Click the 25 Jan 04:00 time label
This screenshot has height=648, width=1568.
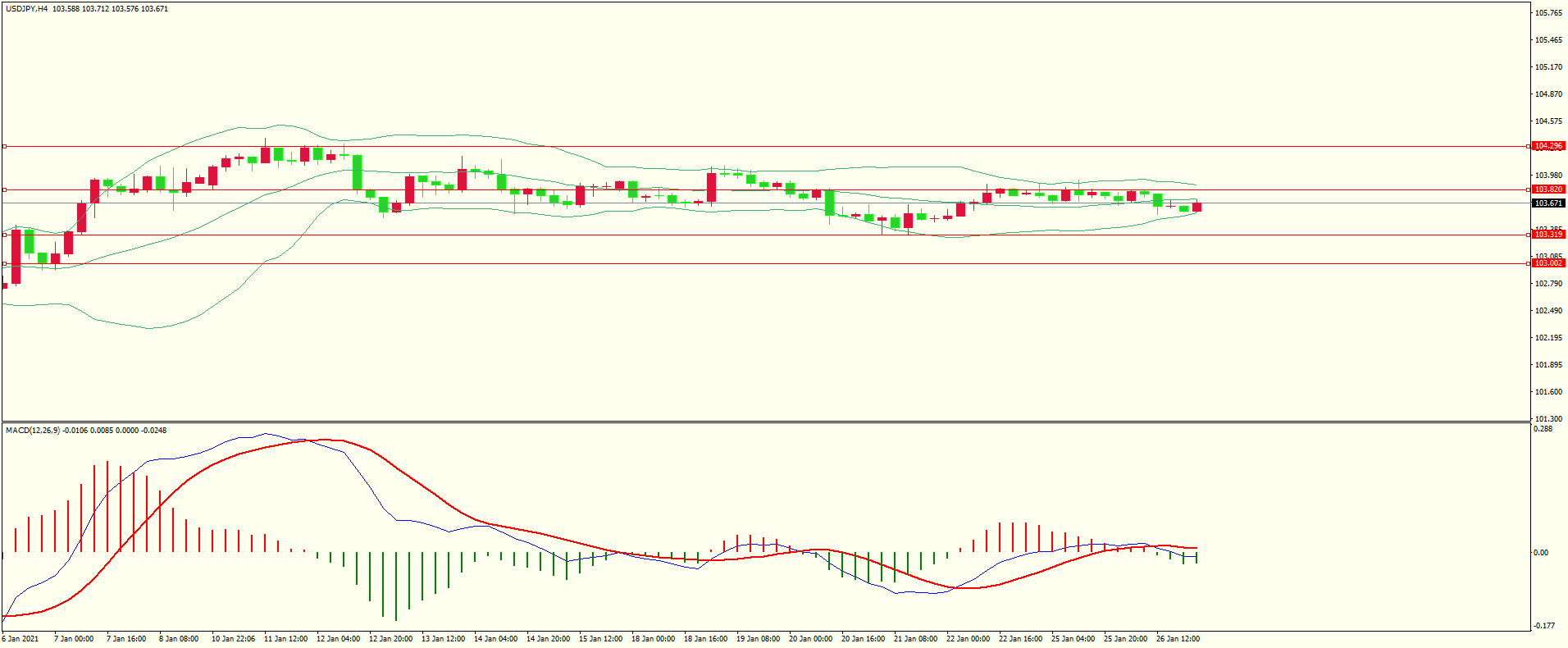(x=1073, y=639)
